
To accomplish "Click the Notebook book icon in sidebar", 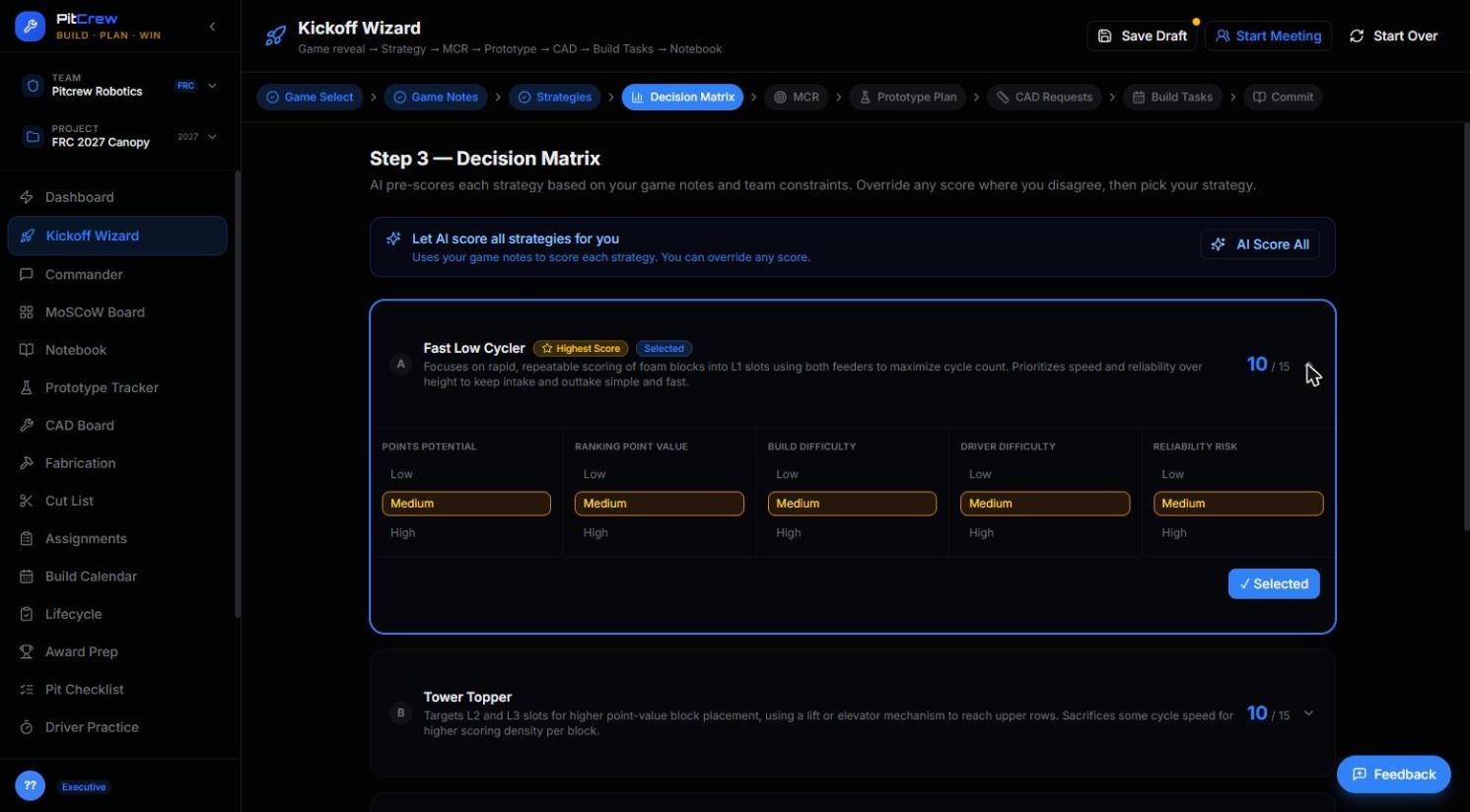I will [x=27, y=350].
